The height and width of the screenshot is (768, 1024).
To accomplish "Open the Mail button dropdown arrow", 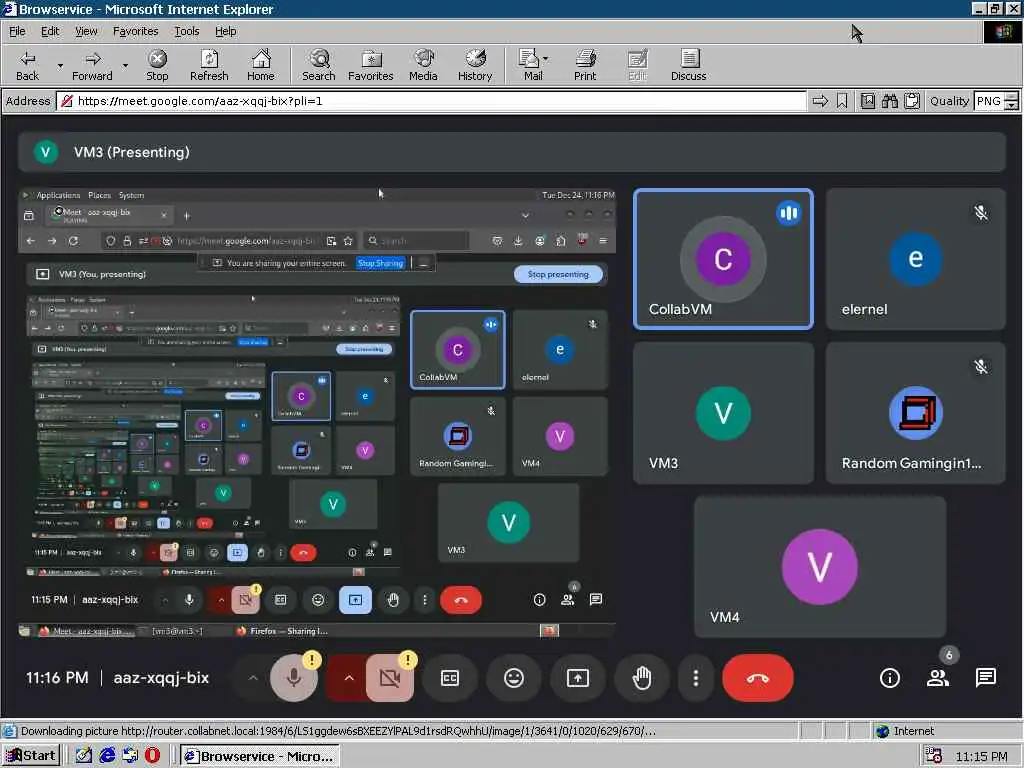I will tap(545, 59).
